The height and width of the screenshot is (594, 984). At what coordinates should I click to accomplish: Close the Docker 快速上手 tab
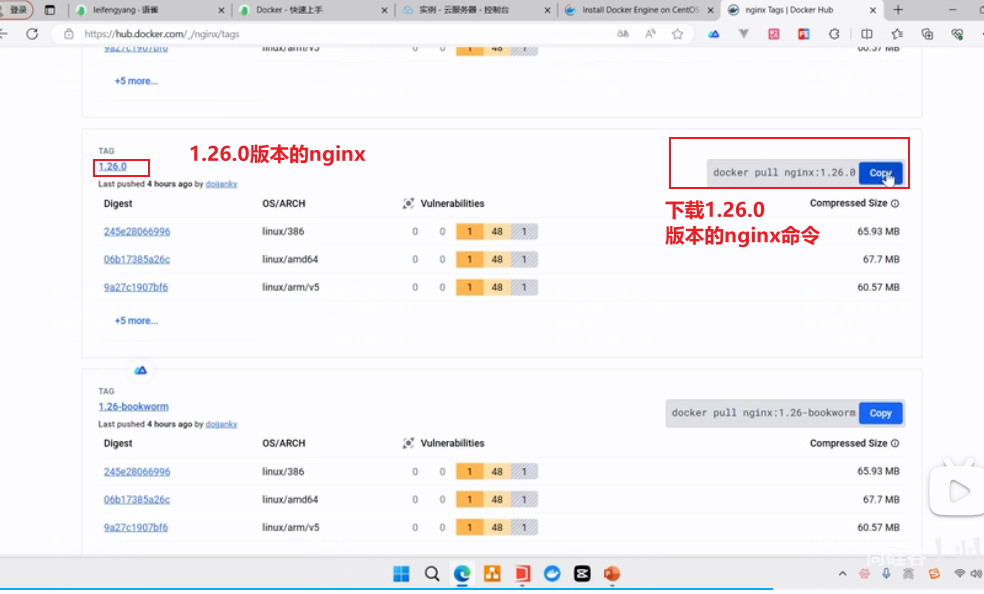click(x=384, y=10)
